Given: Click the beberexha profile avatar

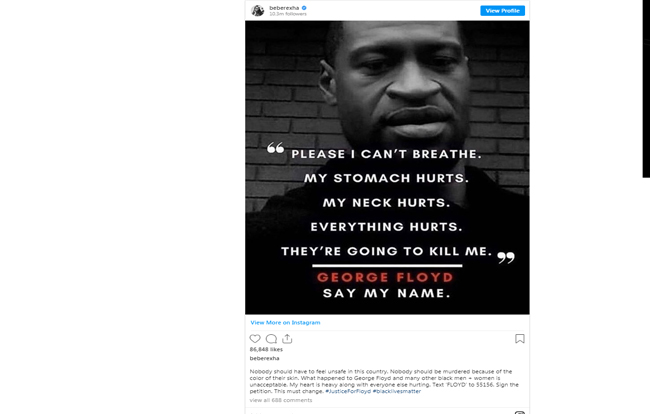Looking at the screenshot, I should coord(258,10).
